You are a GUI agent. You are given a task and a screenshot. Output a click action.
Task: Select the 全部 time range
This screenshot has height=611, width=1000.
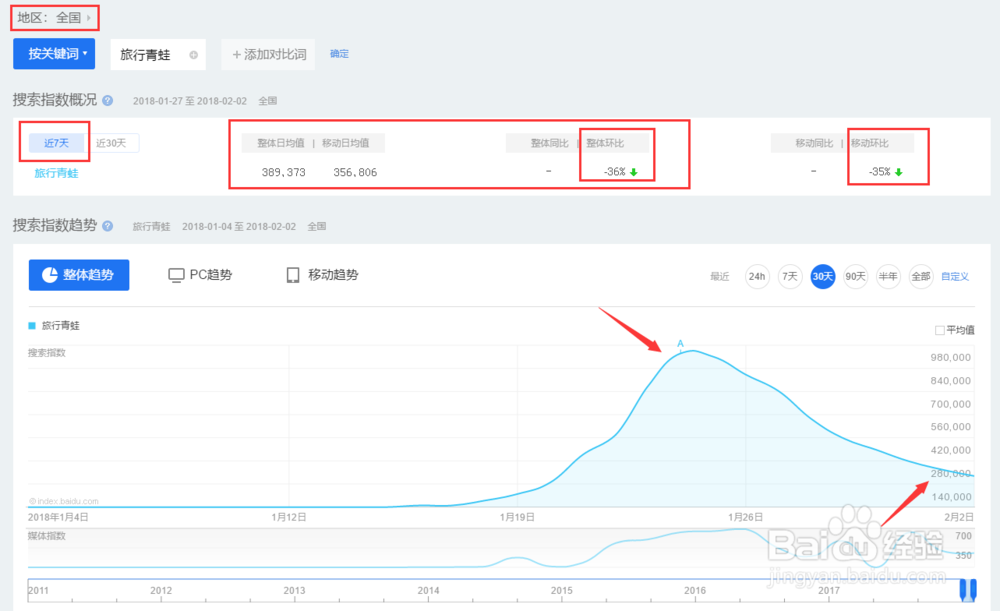click(921, 276)
